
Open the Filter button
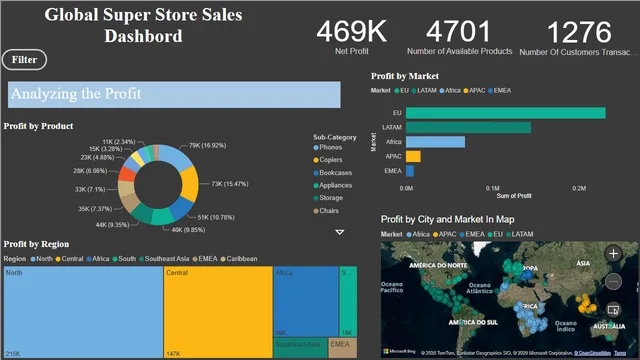[x=24, y=60]
